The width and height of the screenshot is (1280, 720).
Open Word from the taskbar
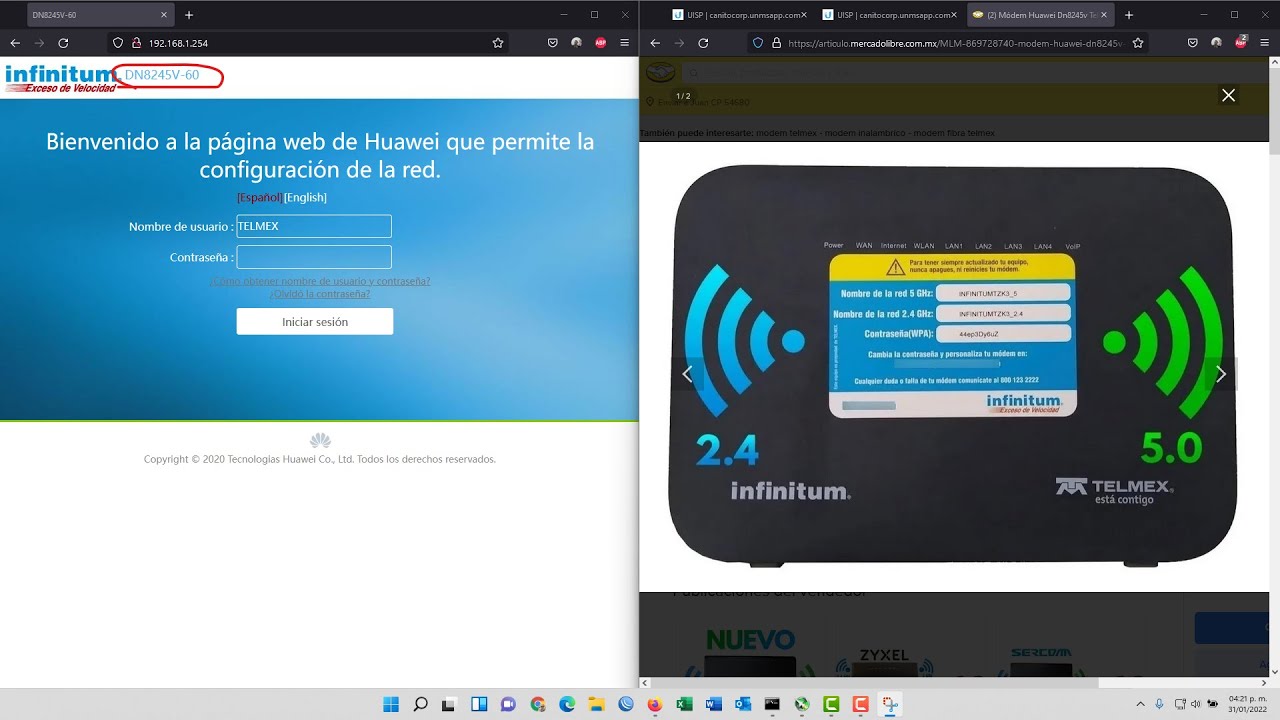click(713, 705)
